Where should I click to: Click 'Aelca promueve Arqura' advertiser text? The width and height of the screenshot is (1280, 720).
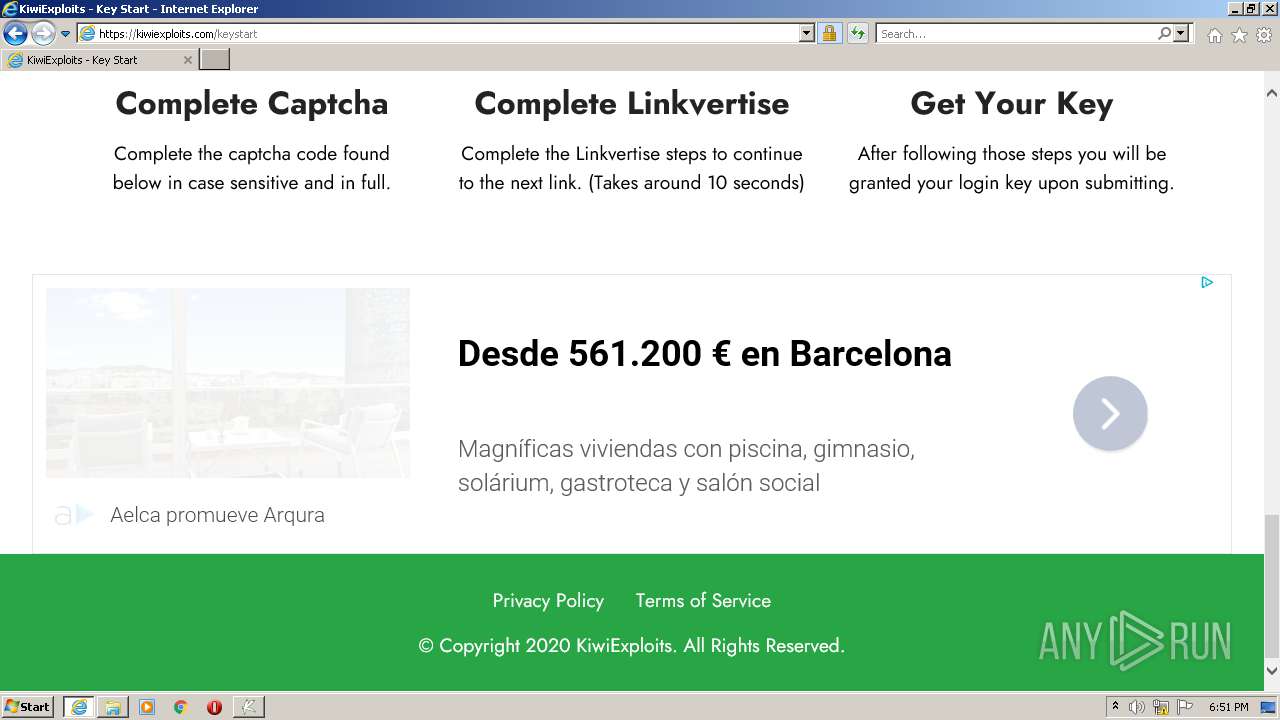tap(217, 515)
